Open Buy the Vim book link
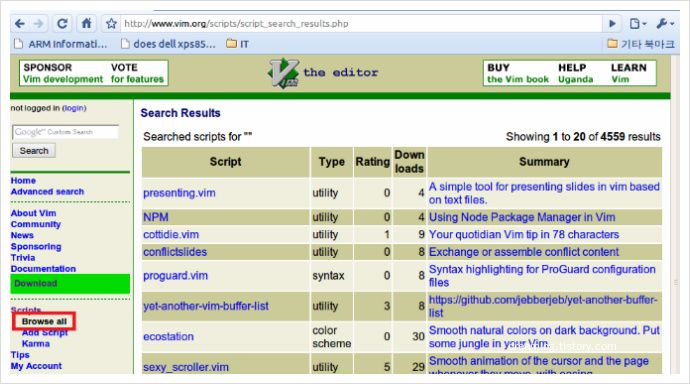Image resolution: width=690 pixels, height=384 pixels. (x=518, y=73)
